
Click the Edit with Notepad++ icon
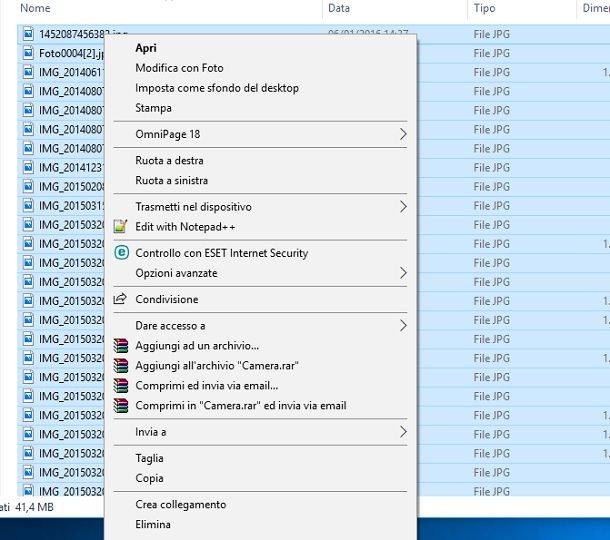pos(121,227)
